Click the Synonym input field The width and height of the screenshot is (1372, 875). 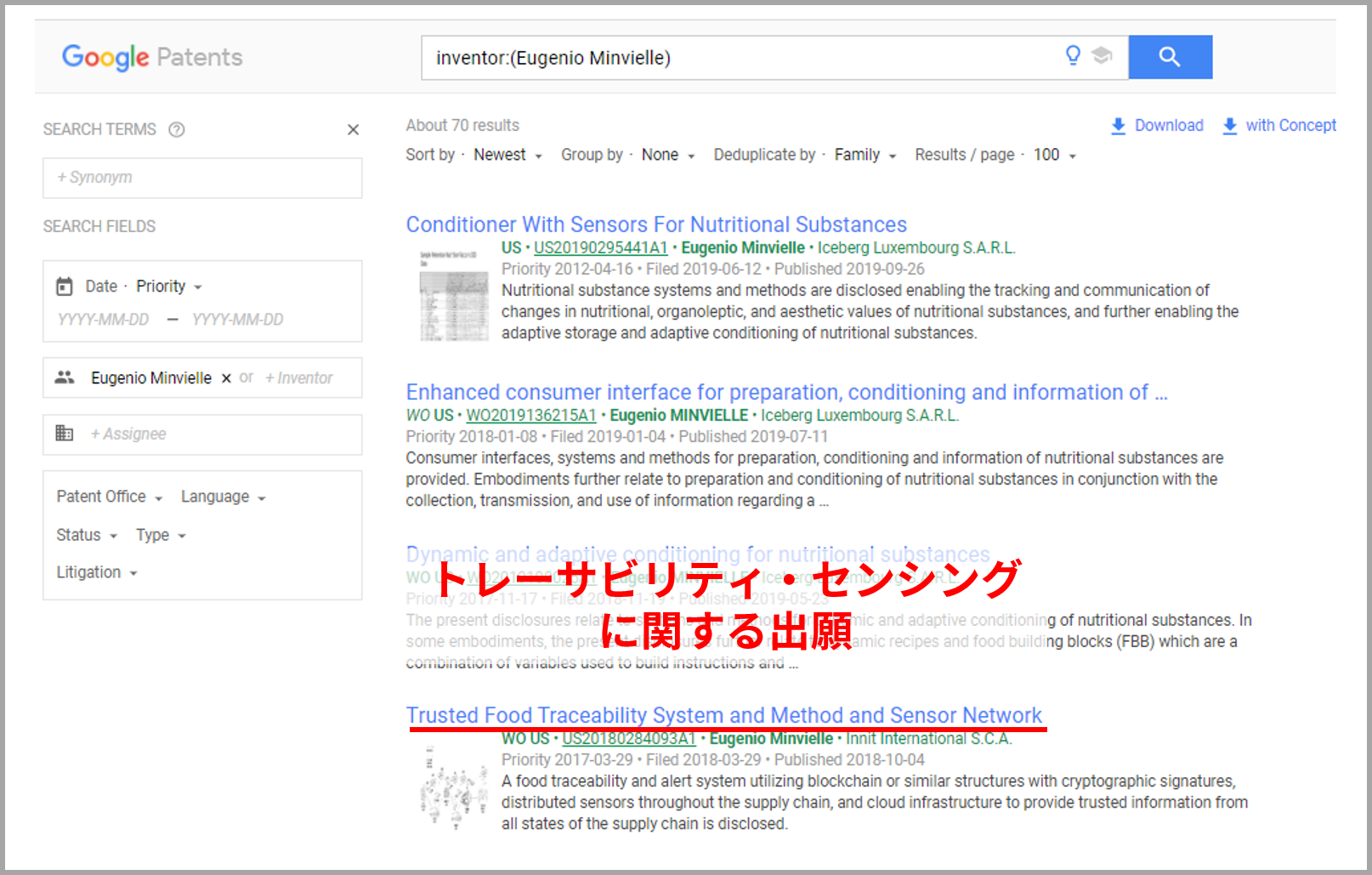coord(202,178)
